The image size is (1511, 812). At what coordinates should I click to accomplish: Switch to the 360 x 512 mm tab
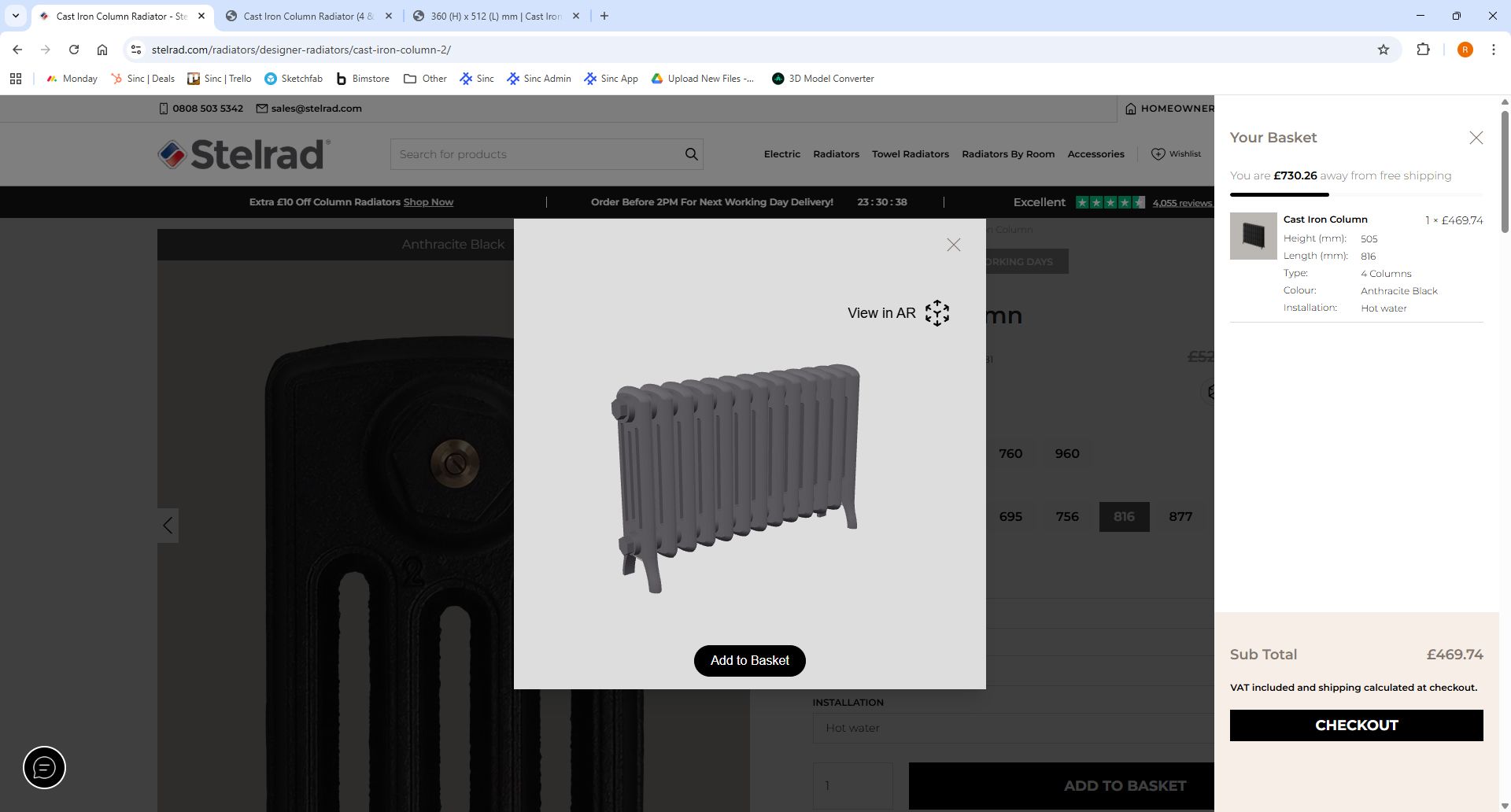(496, 16)
